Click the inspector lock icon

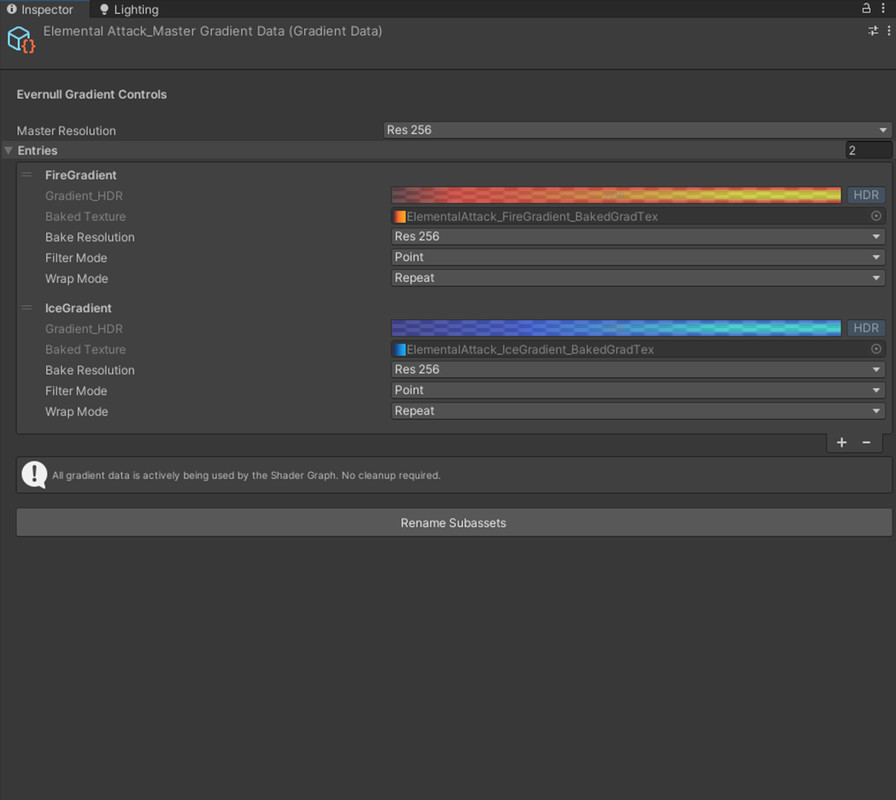866,8
